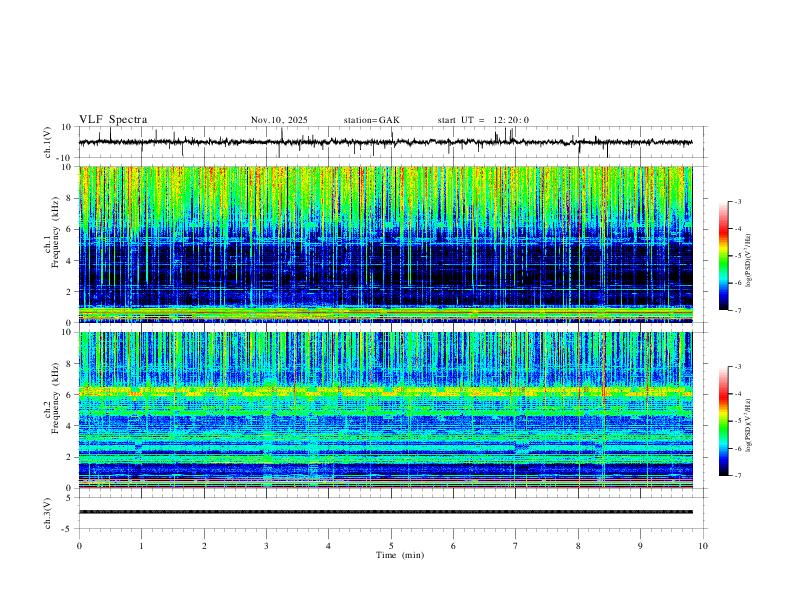Screen dimensions: 792x612
Task: Click the "-7" tick on ch.1 color bar
Action: click(737, 310)
